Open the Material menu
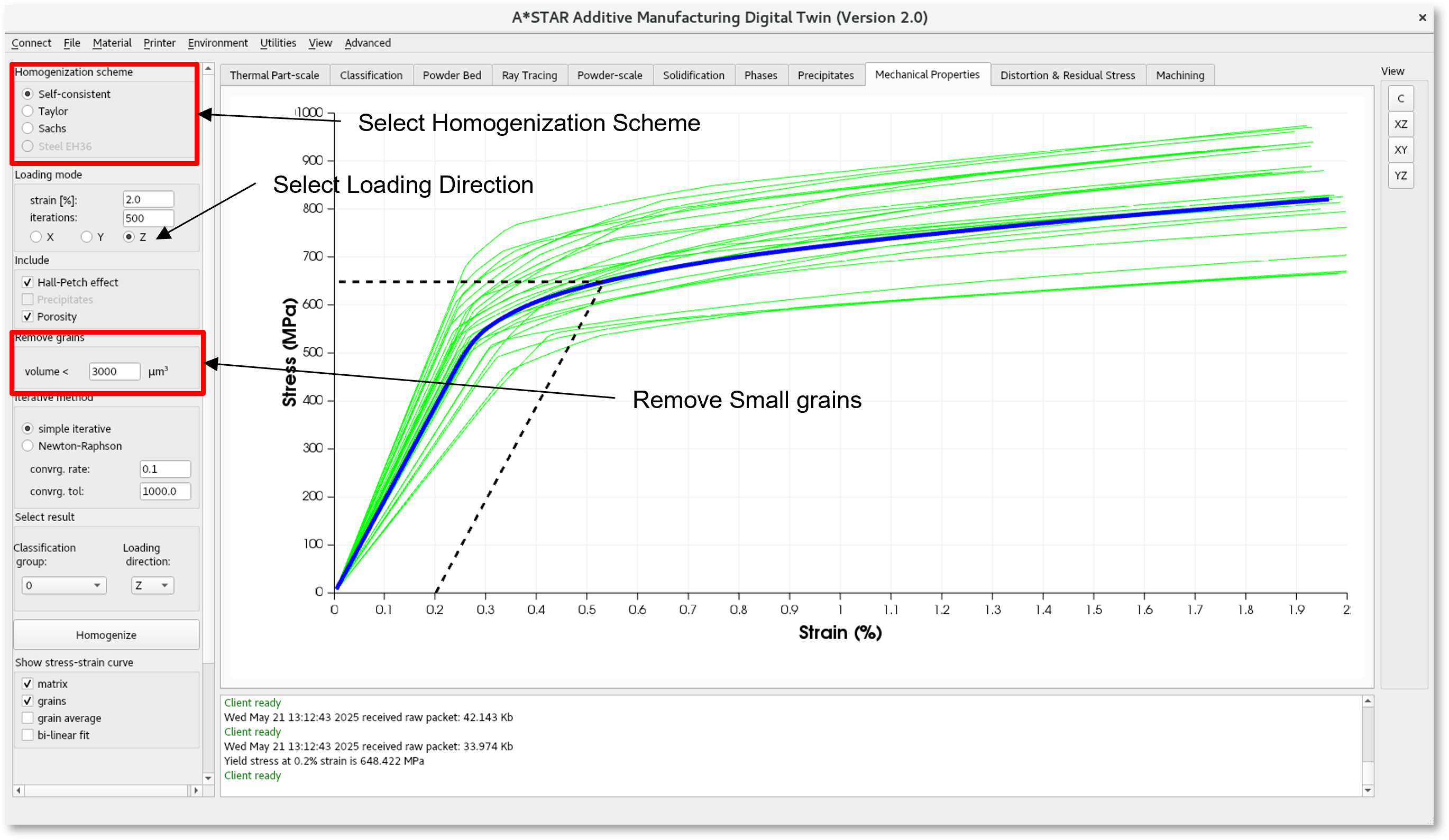This screenshot has height=840, width=1449. 112,43
